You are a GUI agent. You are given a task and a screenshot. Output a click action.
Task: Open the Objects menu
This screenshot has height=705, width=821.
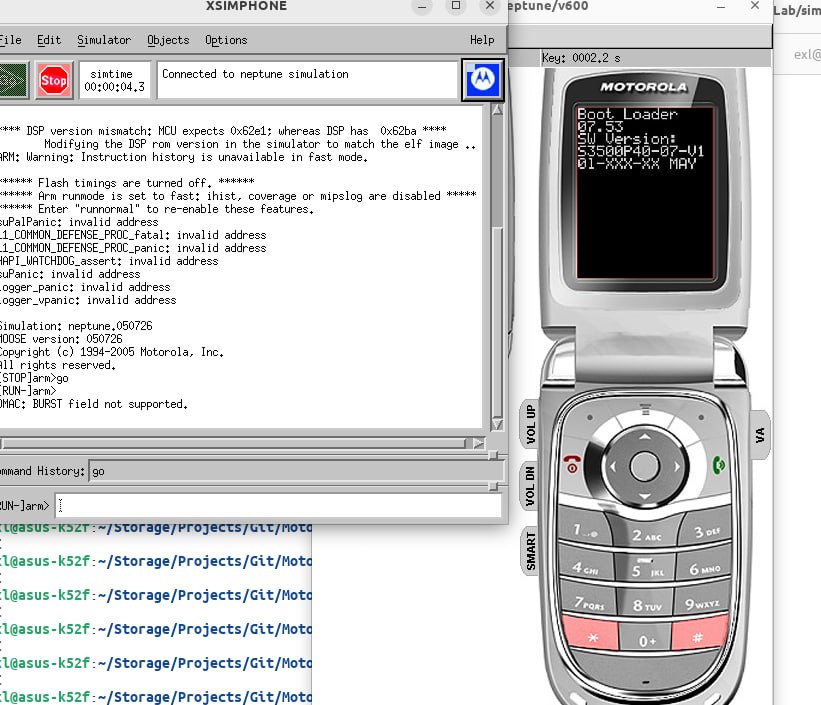(168, 40)
